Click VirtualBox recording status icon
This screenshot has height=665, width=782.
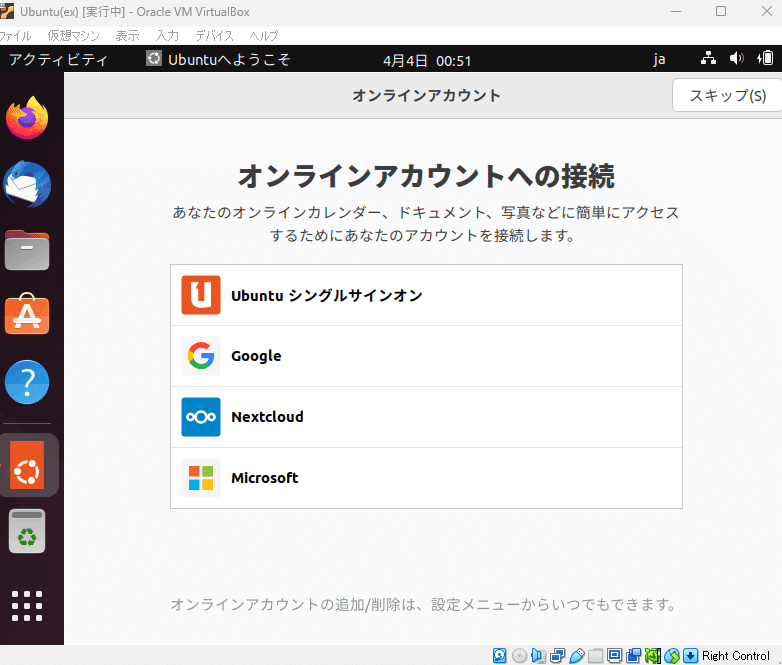tap(633, 656)
